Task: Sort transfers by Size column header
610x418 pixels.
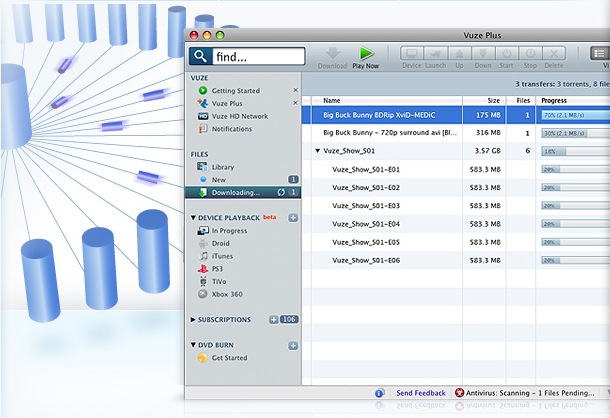Action: click(494, 101)
